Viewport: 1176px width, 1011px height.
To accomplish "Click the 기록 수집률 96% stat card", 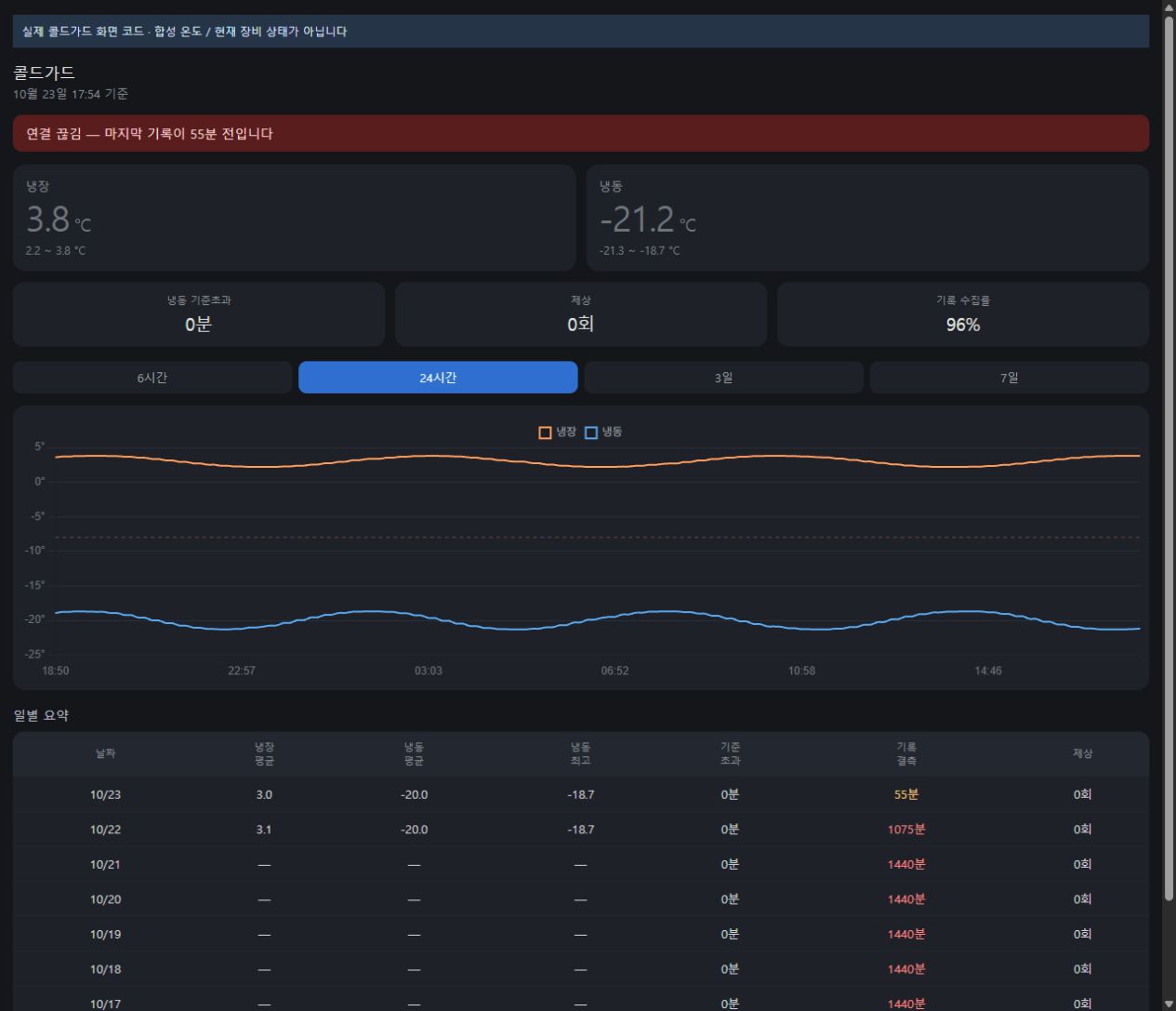I will (963, 314).
